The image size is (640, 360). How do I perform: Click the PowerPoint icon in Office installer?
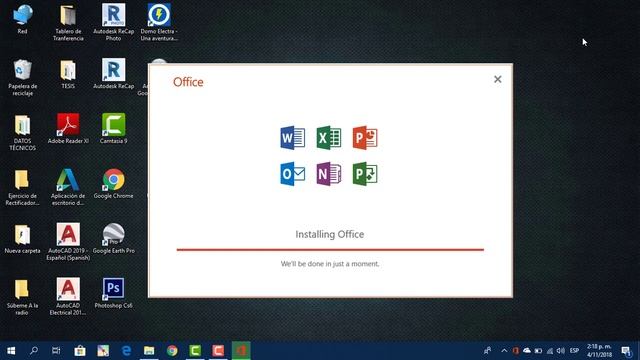click(x=365, y=138)
